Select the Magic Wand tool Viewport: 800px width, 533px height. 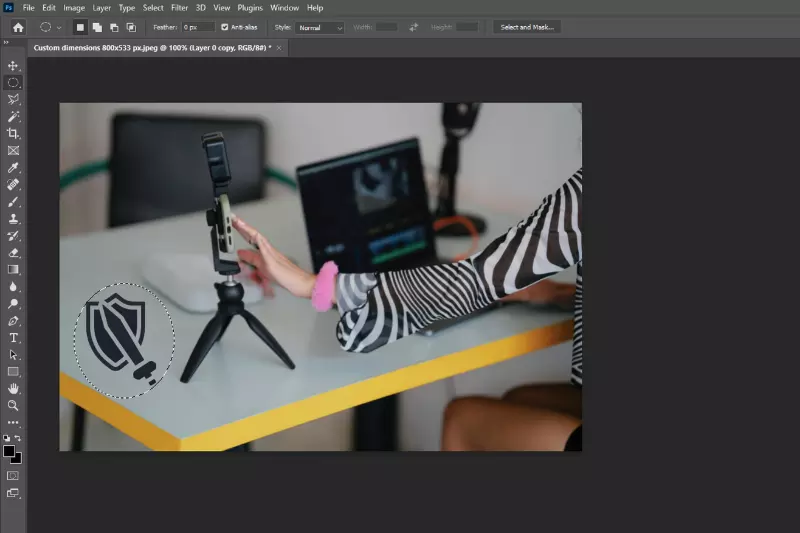(x=13, y=117)
